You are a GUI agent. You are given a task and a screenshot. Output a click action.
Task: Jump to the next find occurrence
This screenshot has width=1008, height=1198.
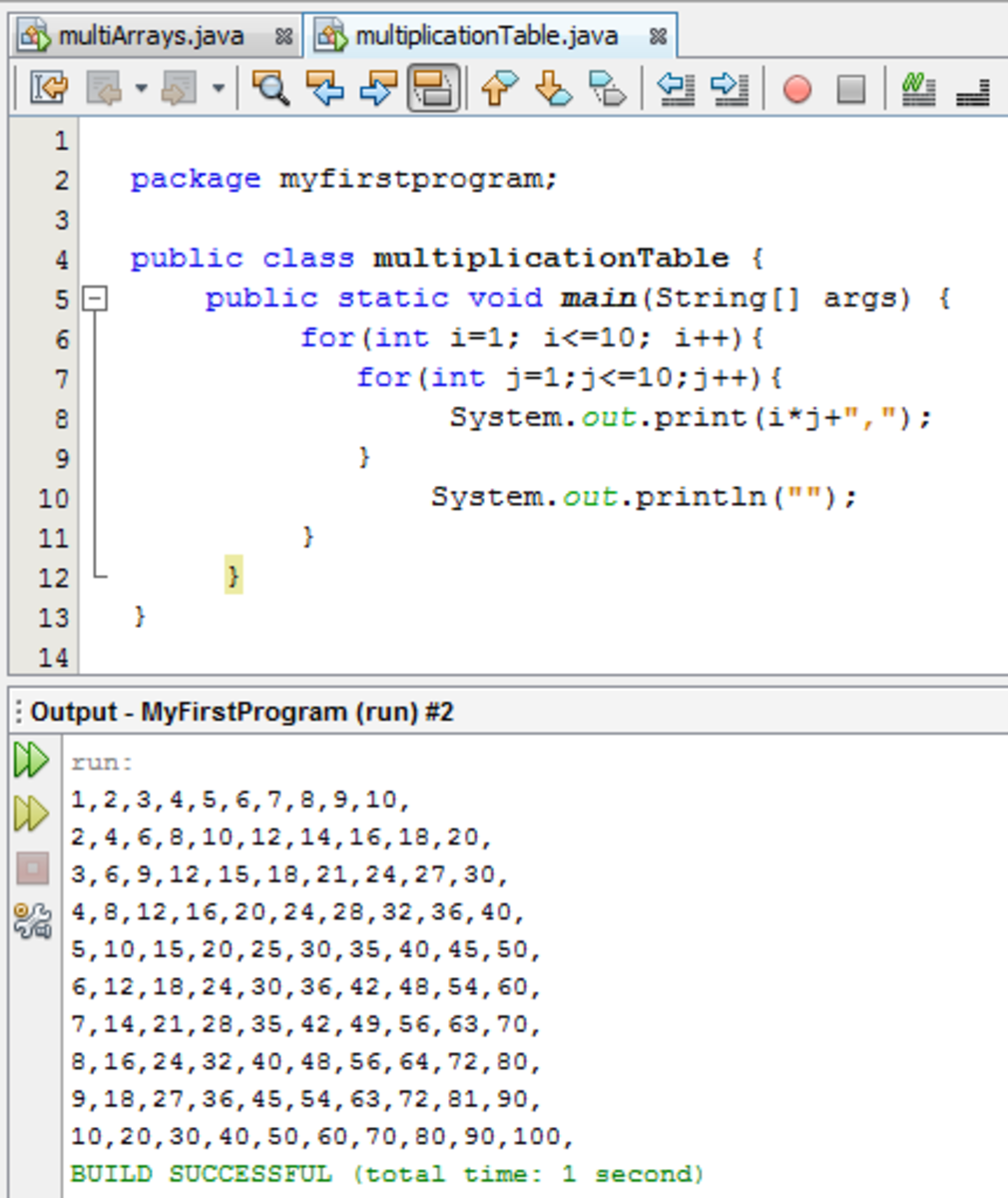[378, 89]
